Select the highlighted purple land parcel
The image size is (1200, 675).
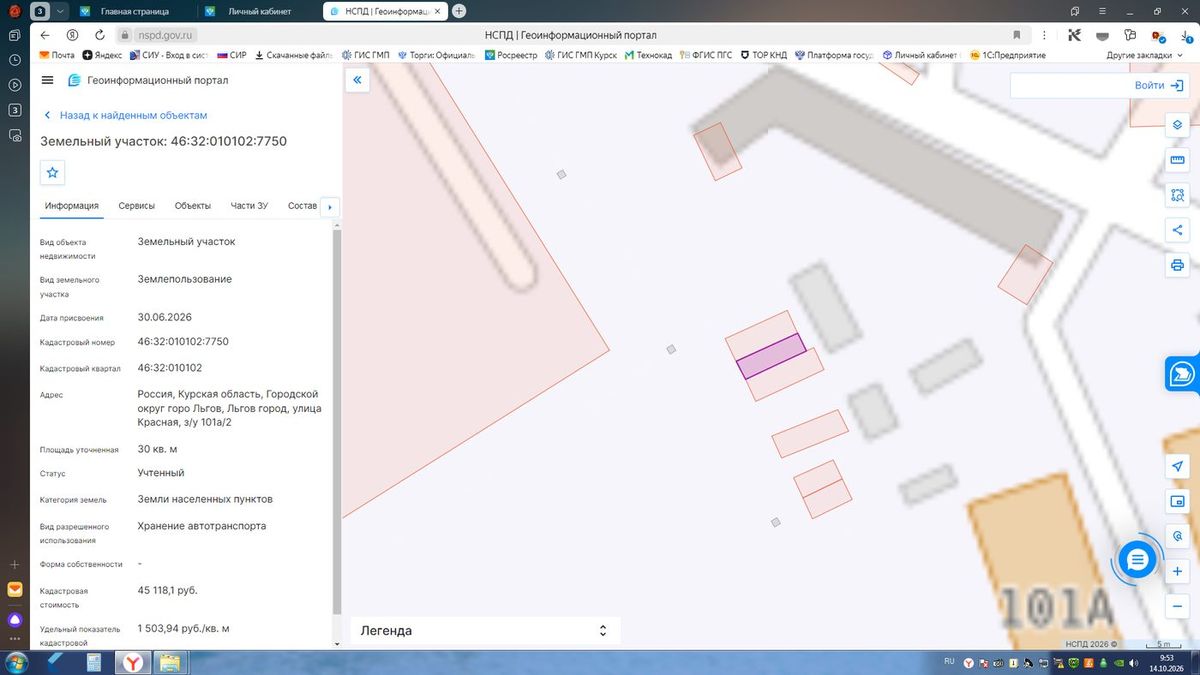coord(771,356)
